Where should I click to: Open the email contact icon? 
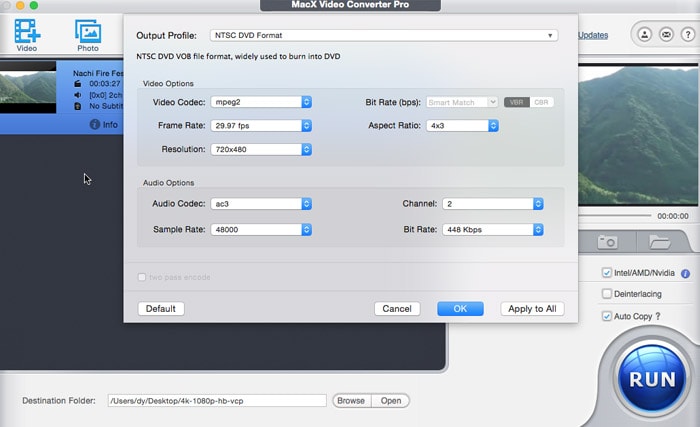point(666,34)
